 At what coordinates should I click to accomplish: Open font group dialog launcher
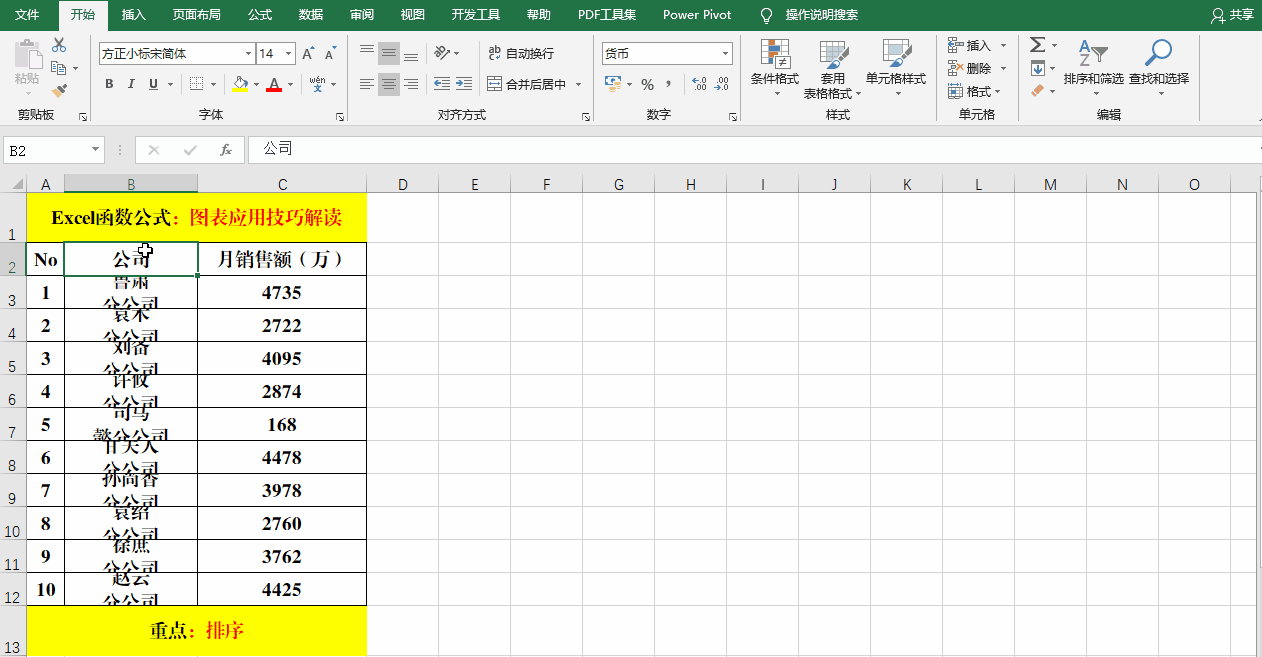pos(340,117)
